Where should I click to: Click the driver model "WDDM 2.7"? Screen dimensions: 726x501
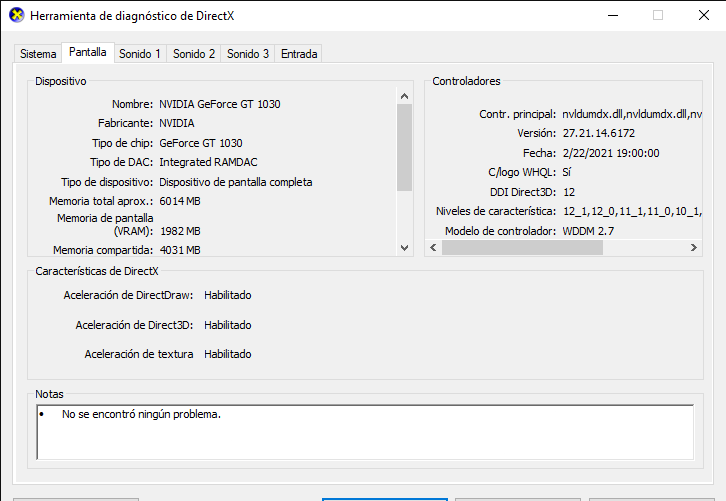588,231
